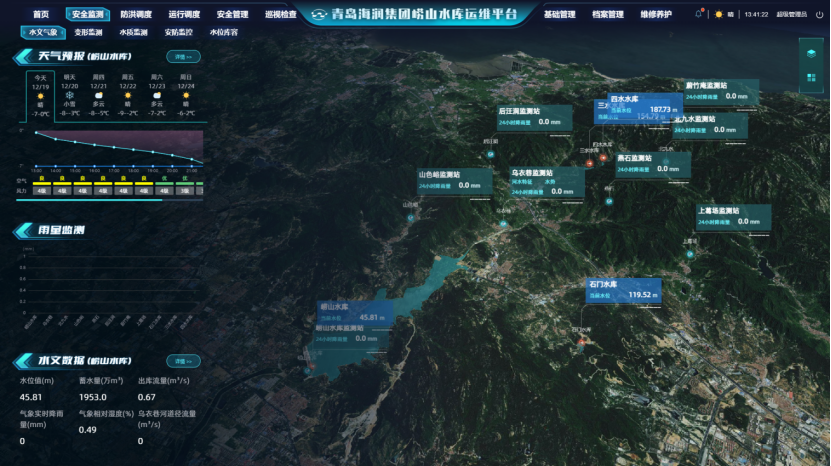
Task: Click the notification bell icon
Action: 698,15
